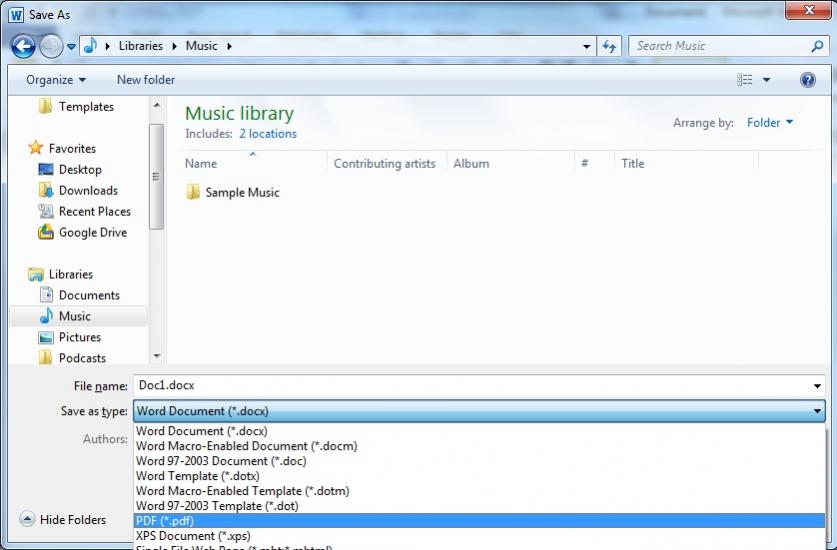The height and width of the screenshot is (550, 837).
Task: Click the change view icon
Action: (745, 80)
